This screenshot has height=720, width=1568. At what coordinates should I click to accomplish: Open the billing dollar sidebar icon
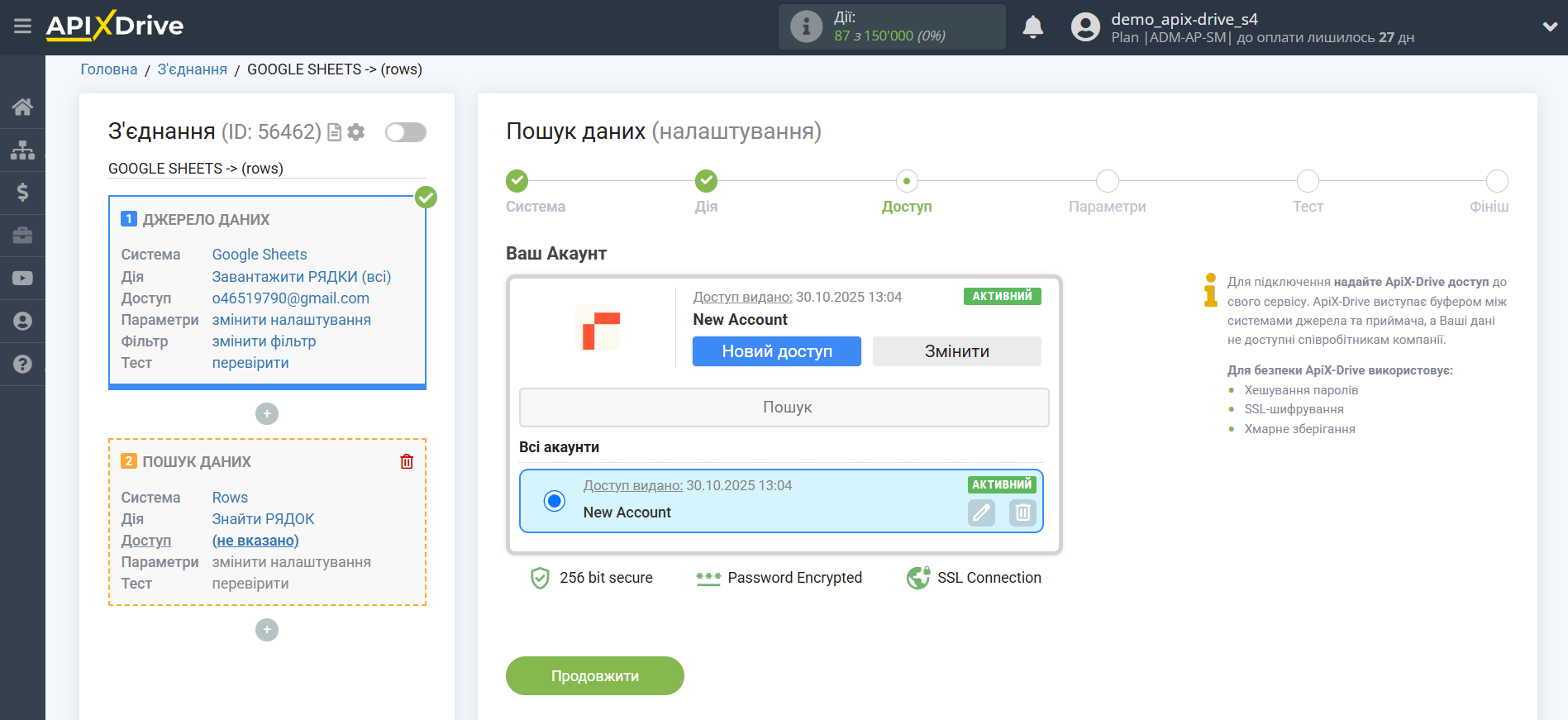(x=22, y=193)
